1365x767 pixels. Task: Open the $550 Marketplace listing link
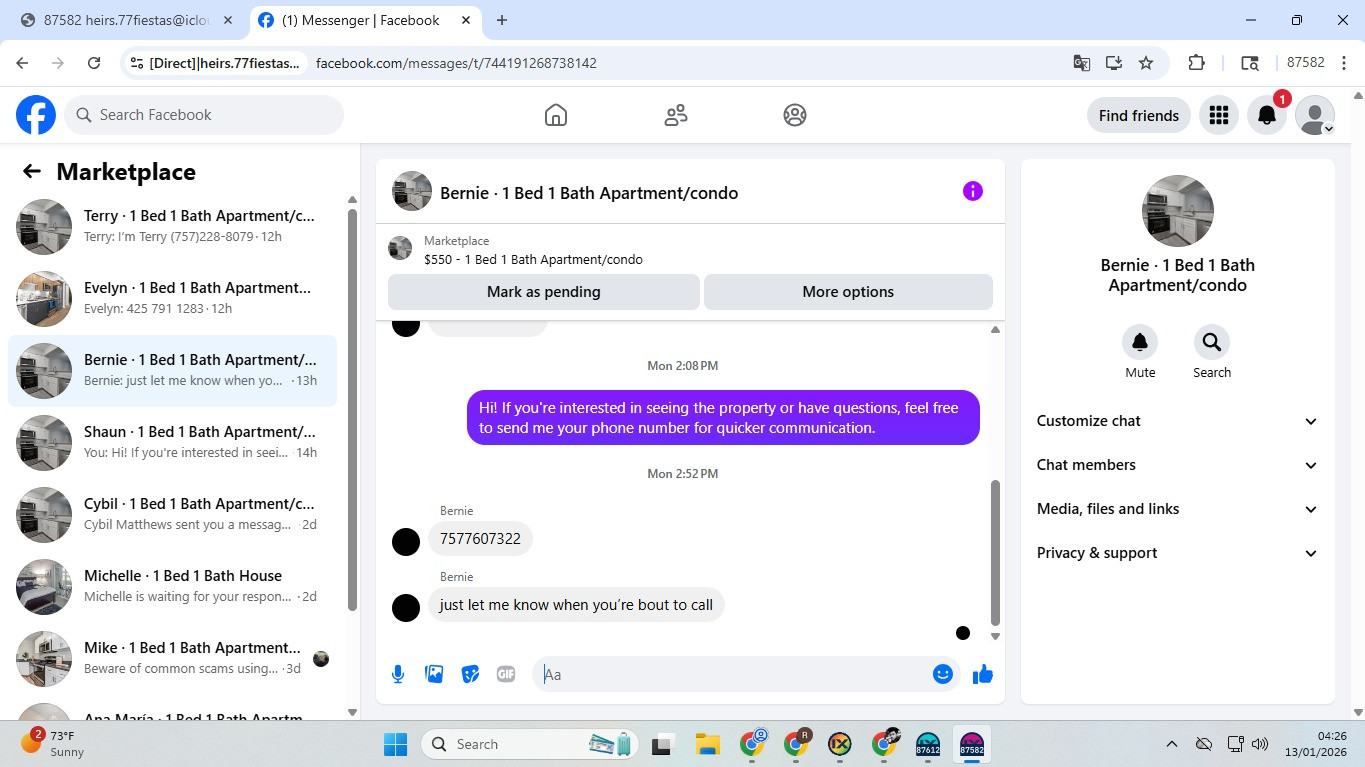click(533, 259)
